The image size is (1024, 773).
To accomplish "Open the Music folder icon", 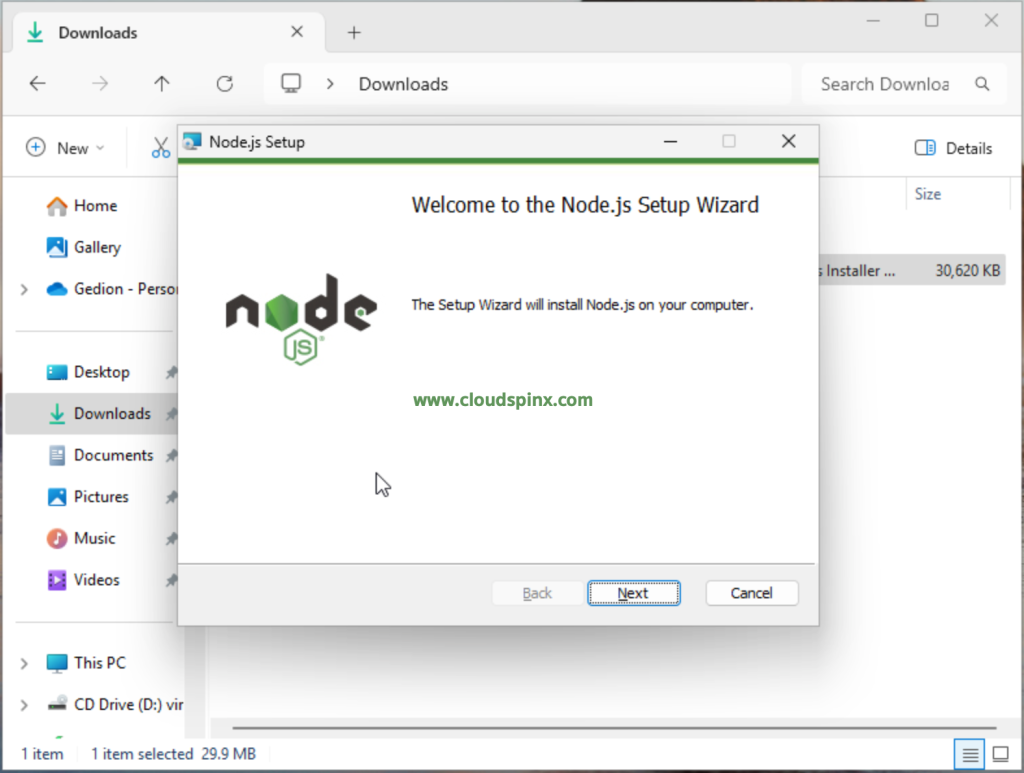I will point(55,538).
